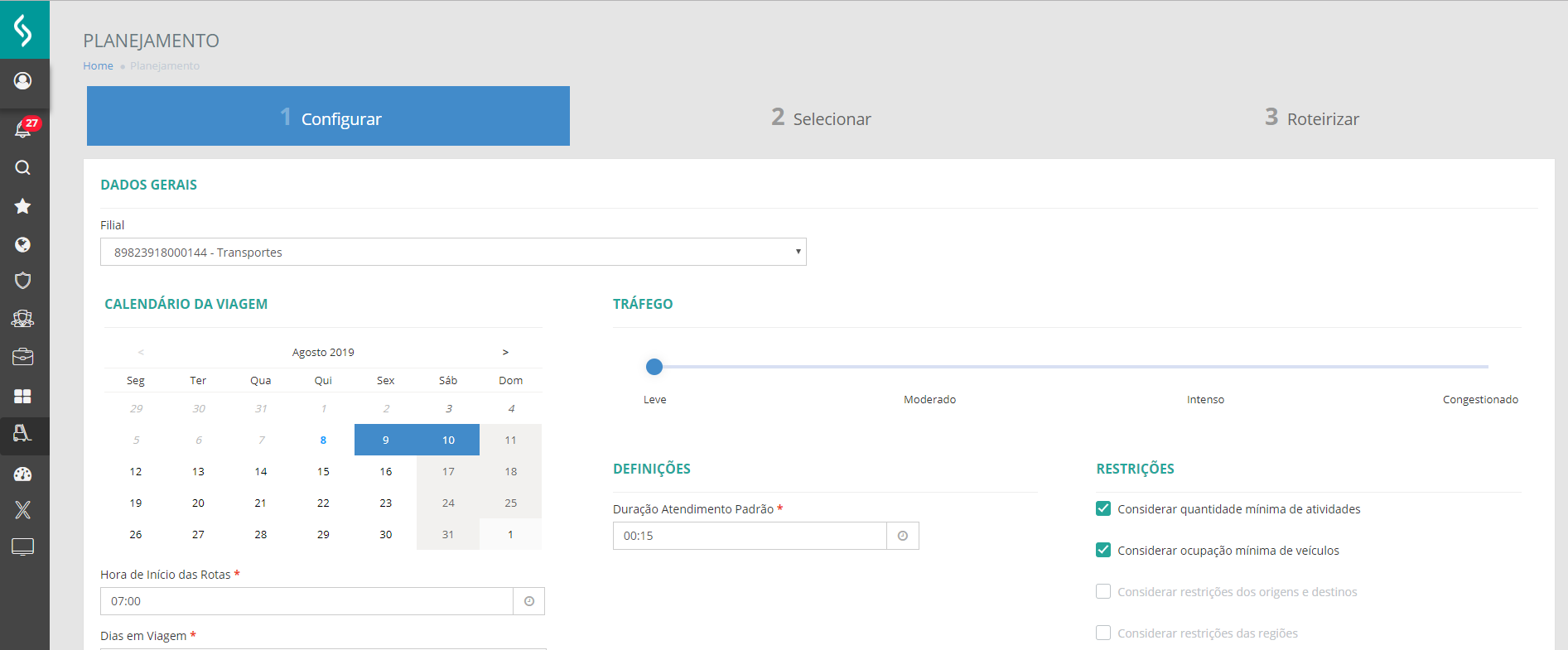This screenshot has height=650, width=1568.
Task: Open favorites star in sidebar
Action: click(x=23, y=206)
